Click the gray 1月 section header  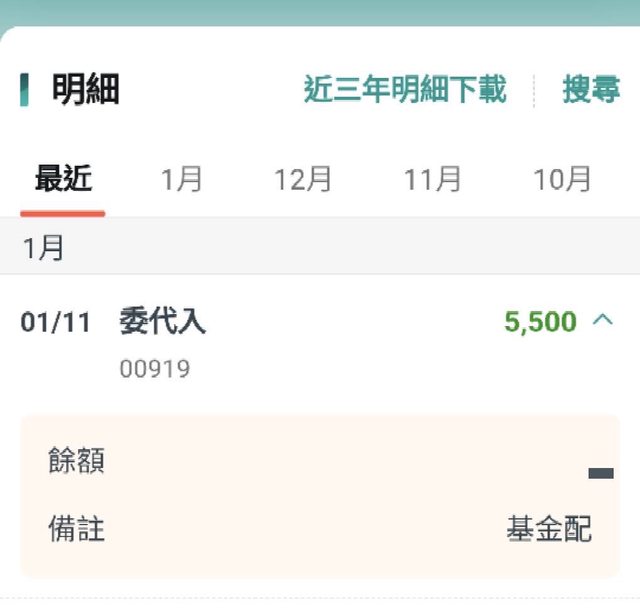point(320,247)
